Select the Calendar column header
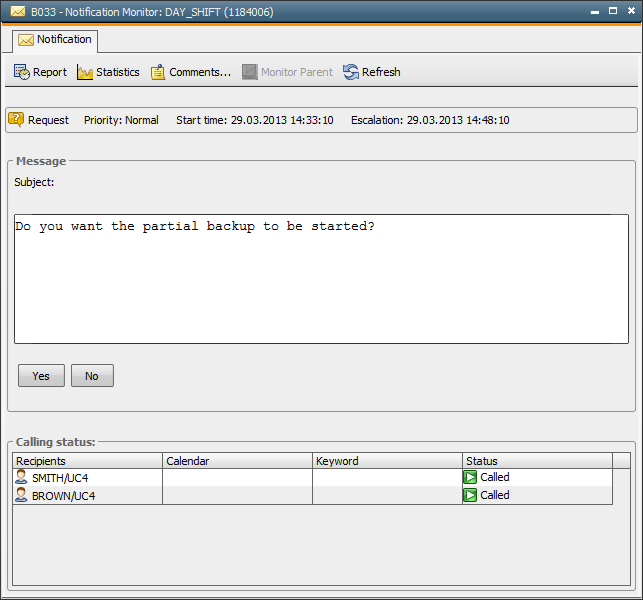Screen dimensions: 643x600 [x=237, y=461]
